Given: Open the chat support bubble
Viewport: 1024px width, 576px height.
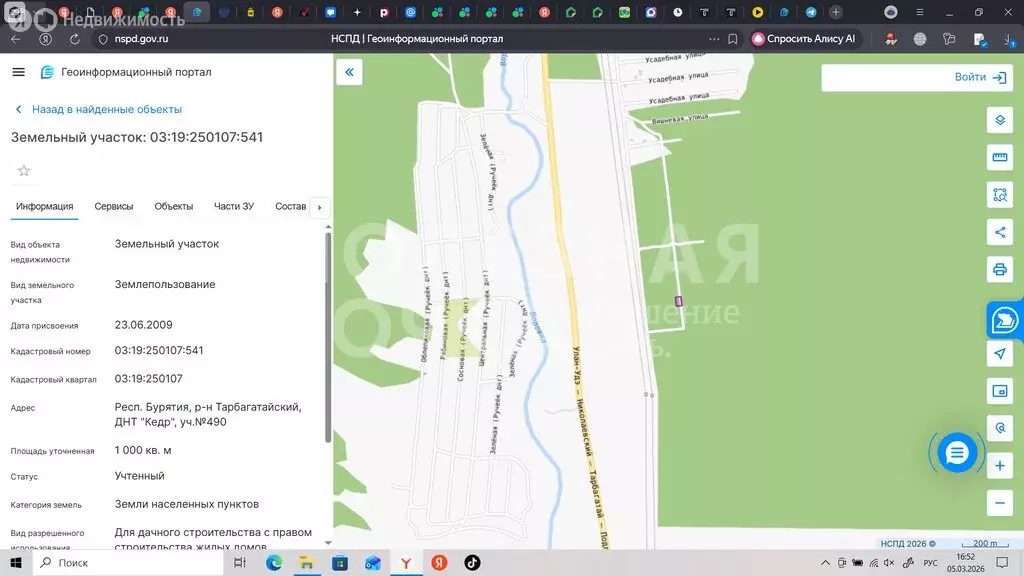Looking at the screenshot, I should 956,453.
